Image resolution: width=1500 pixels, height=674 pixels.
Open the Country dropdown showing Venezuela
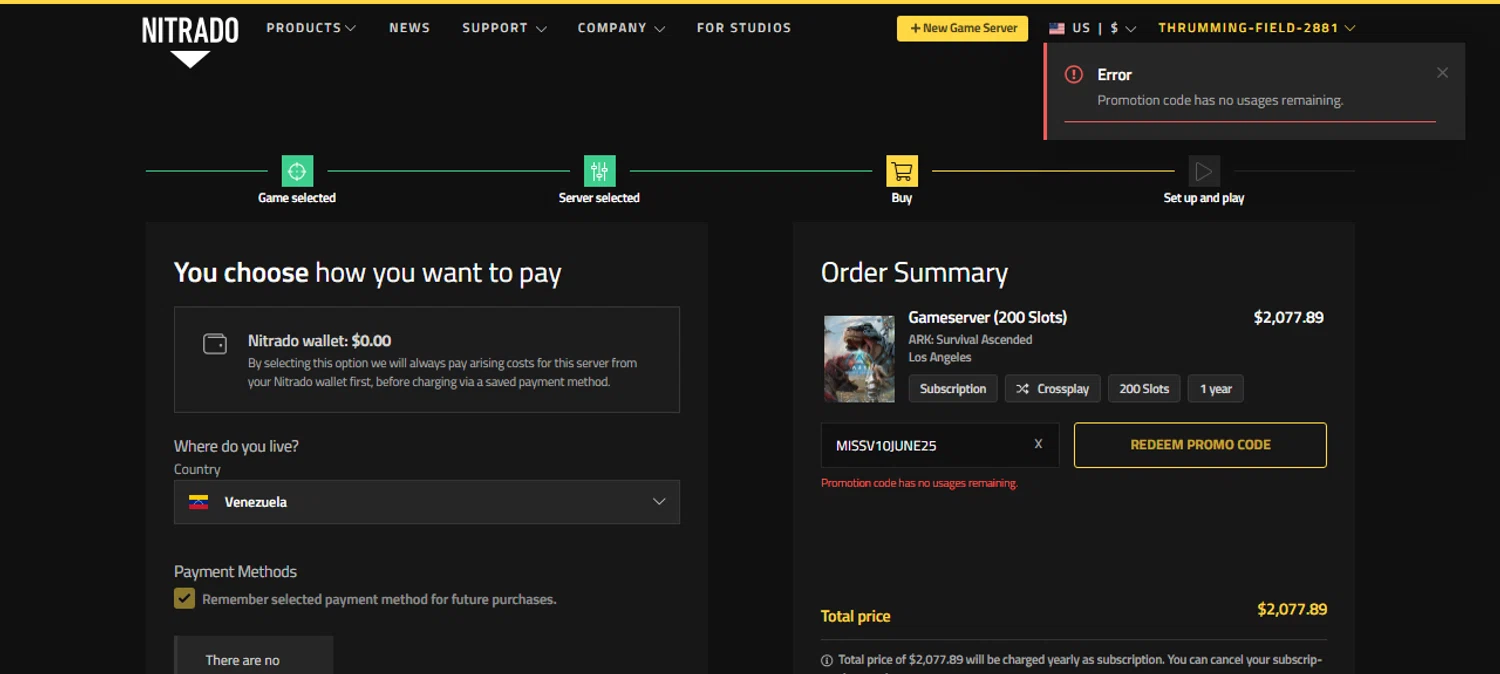(x=427, y=502)
